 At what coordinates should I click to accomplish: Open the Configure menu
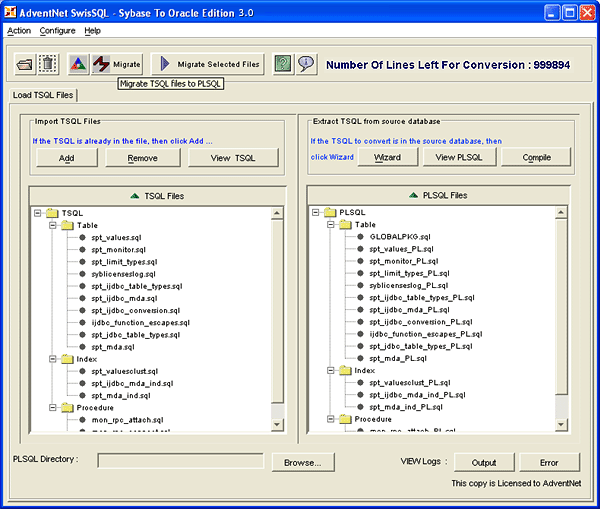click(57, 31)
